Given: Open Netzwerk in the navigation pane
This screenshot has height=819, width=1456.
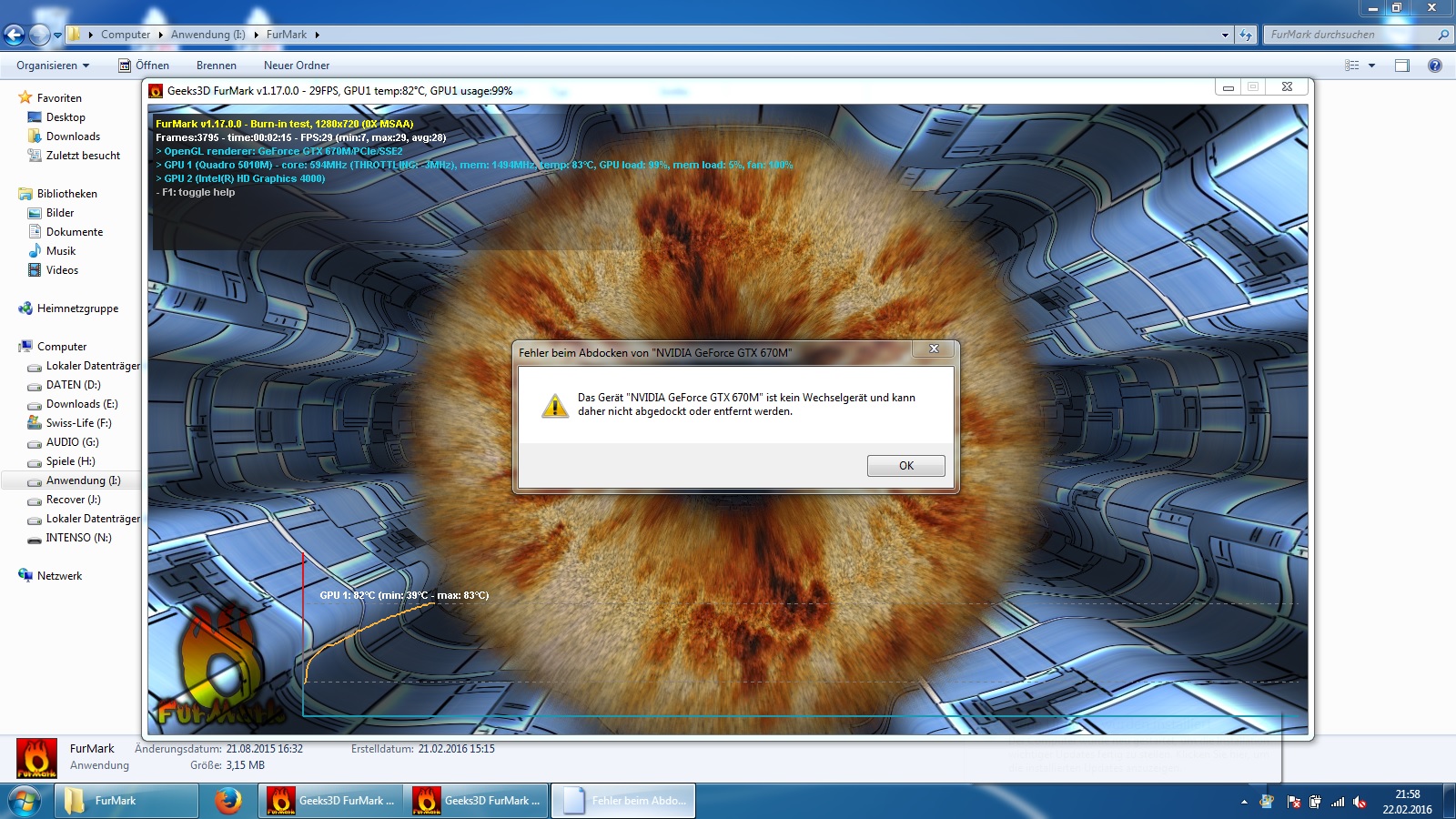Looking at the screenshot, I should click(x=59, y=576).
